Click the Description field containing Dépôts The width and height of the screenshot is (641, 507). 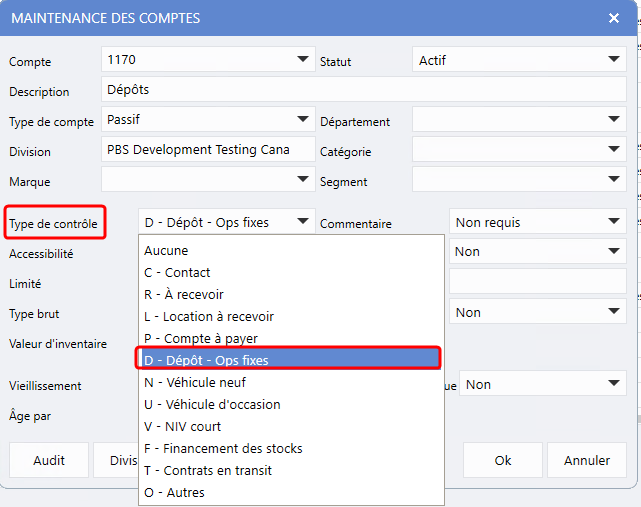click(364, 89)
